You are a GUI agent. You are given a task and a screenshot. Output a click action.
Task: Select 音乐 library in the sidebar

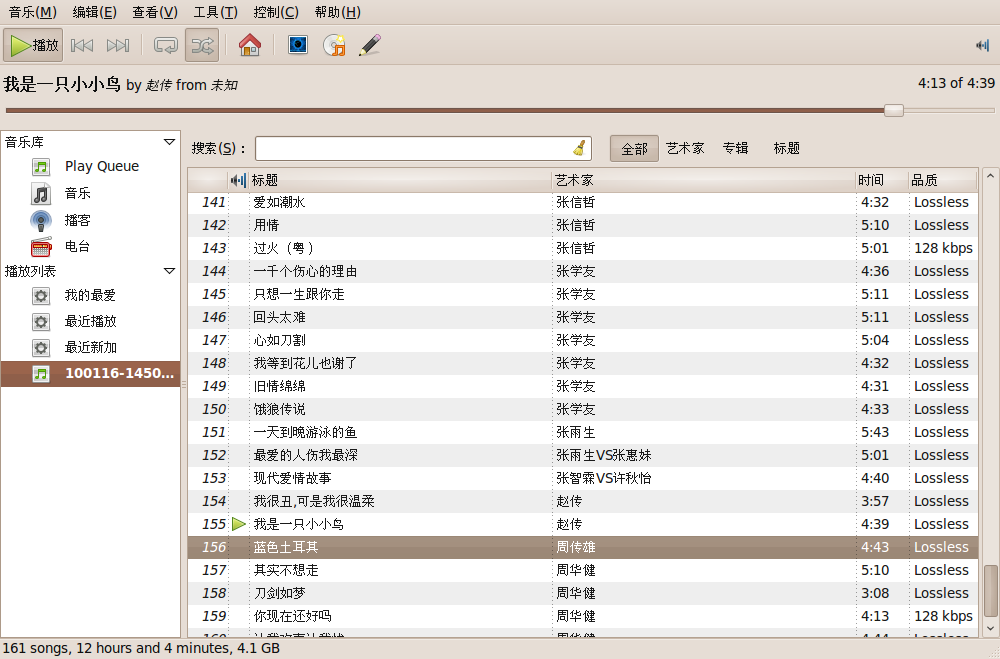tap(91, 193)
